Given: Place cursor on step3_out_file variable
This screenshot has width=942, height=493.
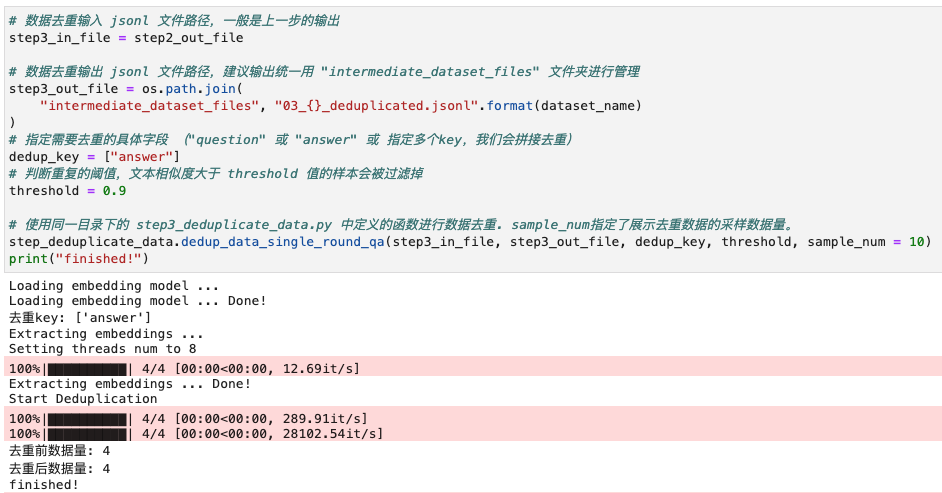Looking at the screenshot, I should coord(64,89).
